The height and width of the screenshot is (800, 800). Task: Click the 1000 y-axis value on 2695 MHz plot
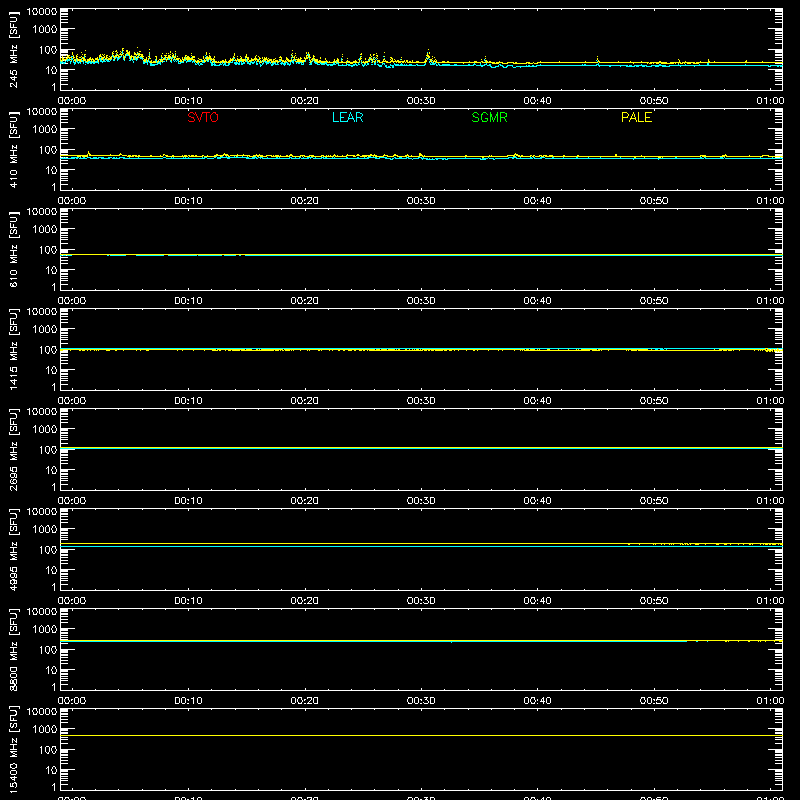point(45,430)
